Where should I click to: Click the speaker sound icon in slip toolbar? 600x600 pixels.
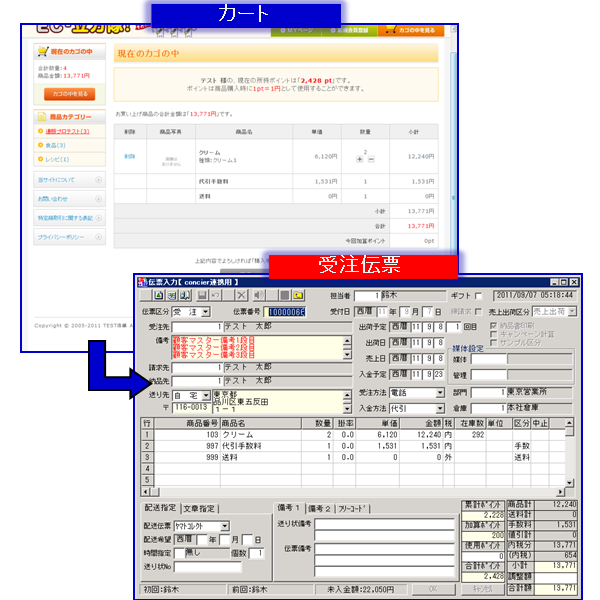click(259, 295)
